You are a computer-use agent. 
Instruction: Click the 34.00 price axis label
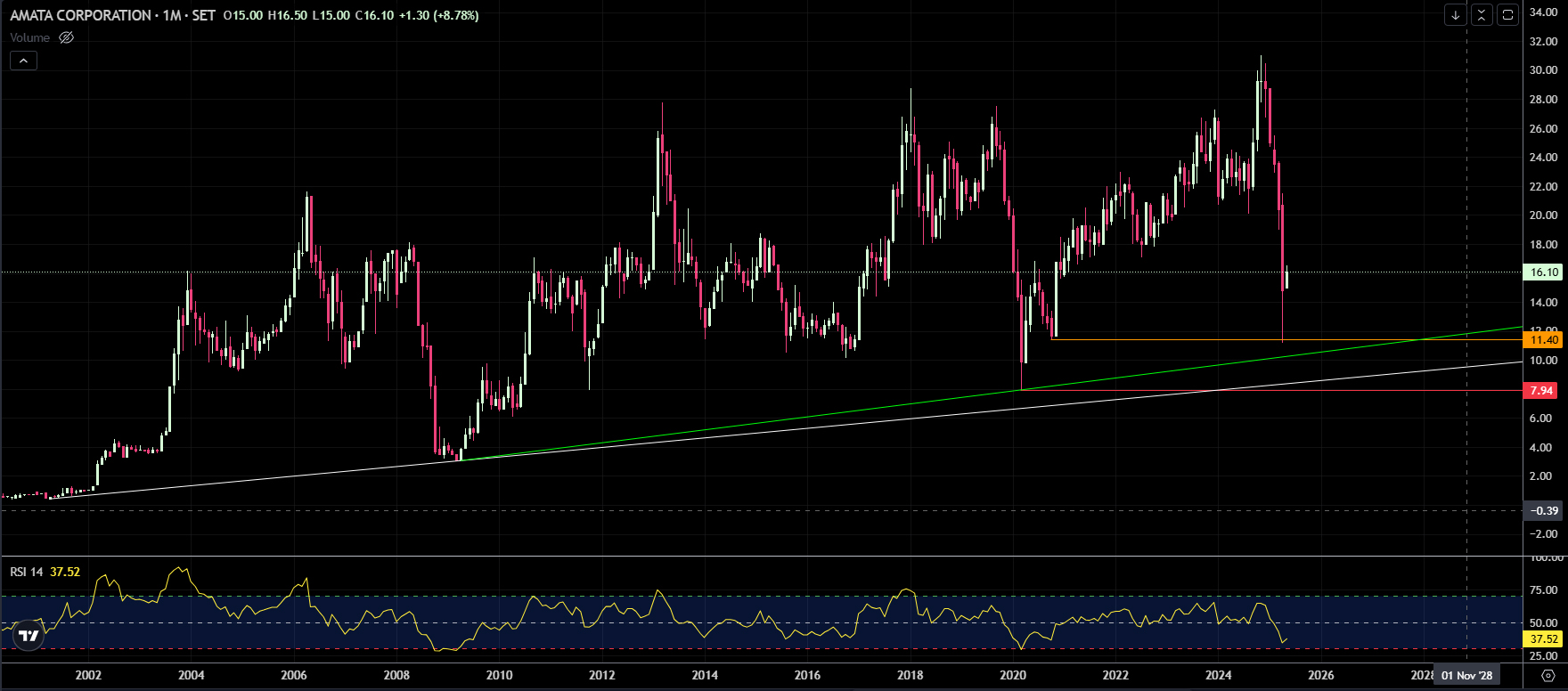pyautogui.click(x=1544, y=12)
